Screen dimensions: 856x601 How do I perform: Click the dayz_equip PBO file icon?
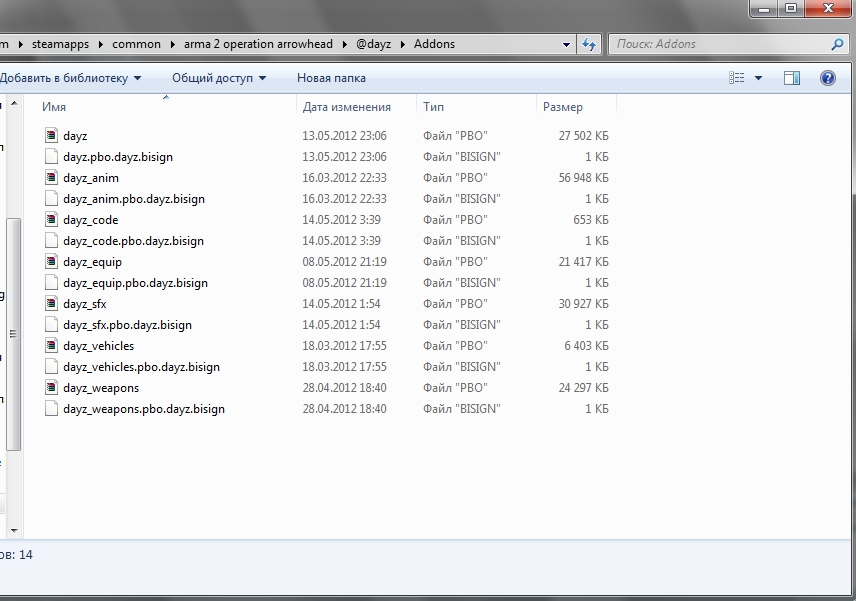point(51,261)
